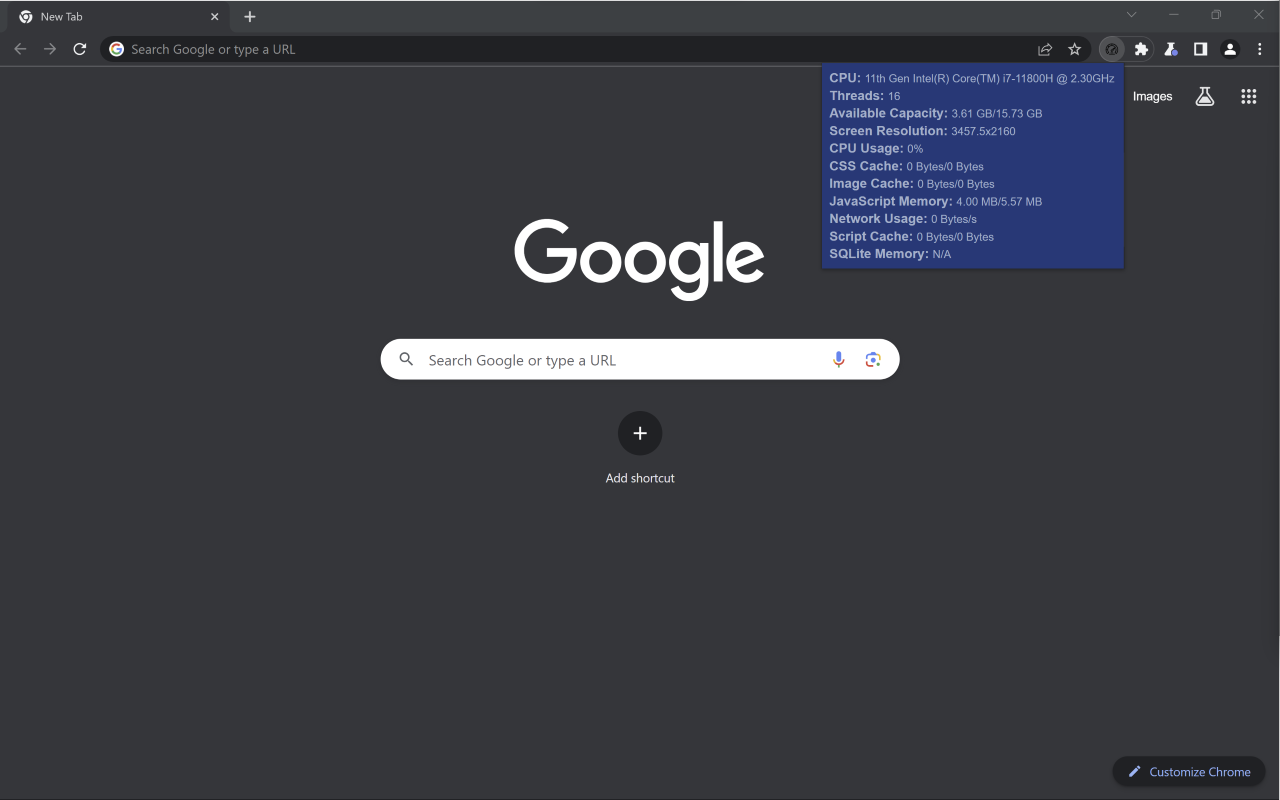This screenshot has width=1280, height=800.
Task: Bookmark the page via the star icon
Action: pos(1074,48)
